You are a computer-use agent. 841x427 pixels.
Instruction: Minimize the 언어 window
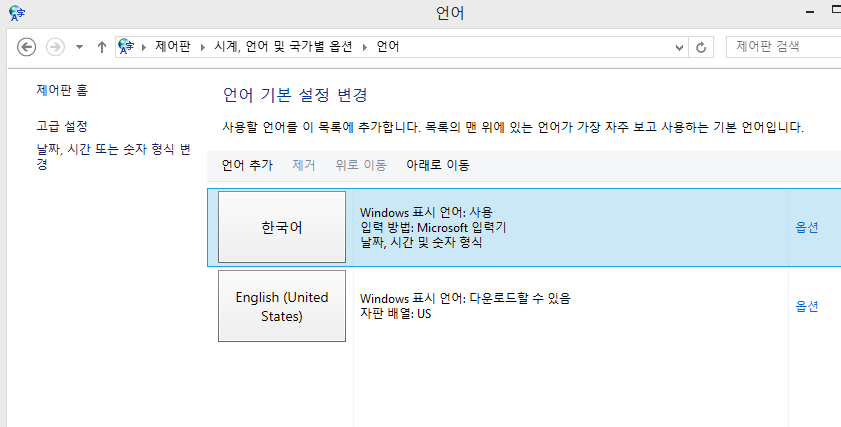(811, 12)
